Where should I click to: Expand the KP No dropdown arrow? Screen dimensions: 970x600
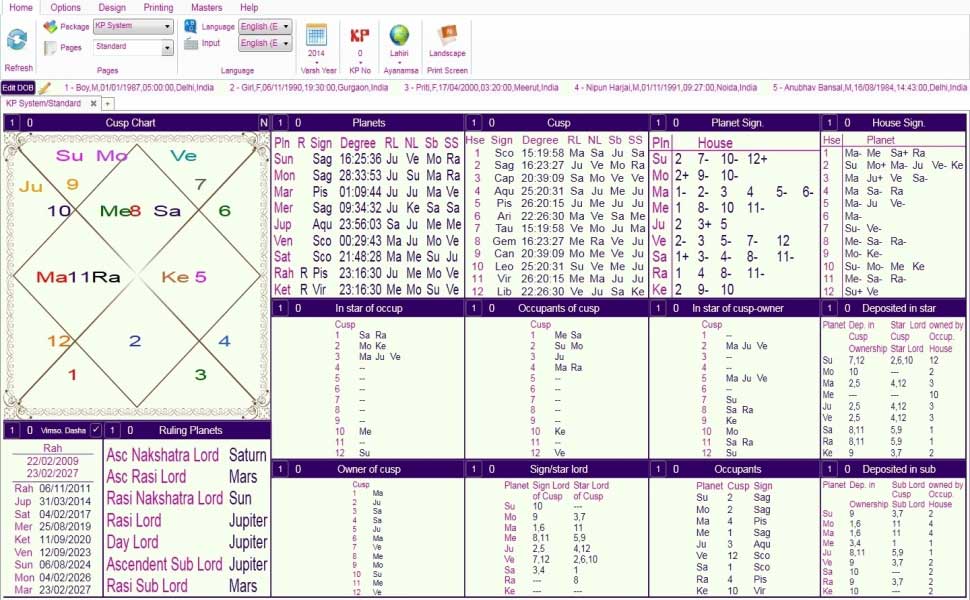tap(359, 62)
